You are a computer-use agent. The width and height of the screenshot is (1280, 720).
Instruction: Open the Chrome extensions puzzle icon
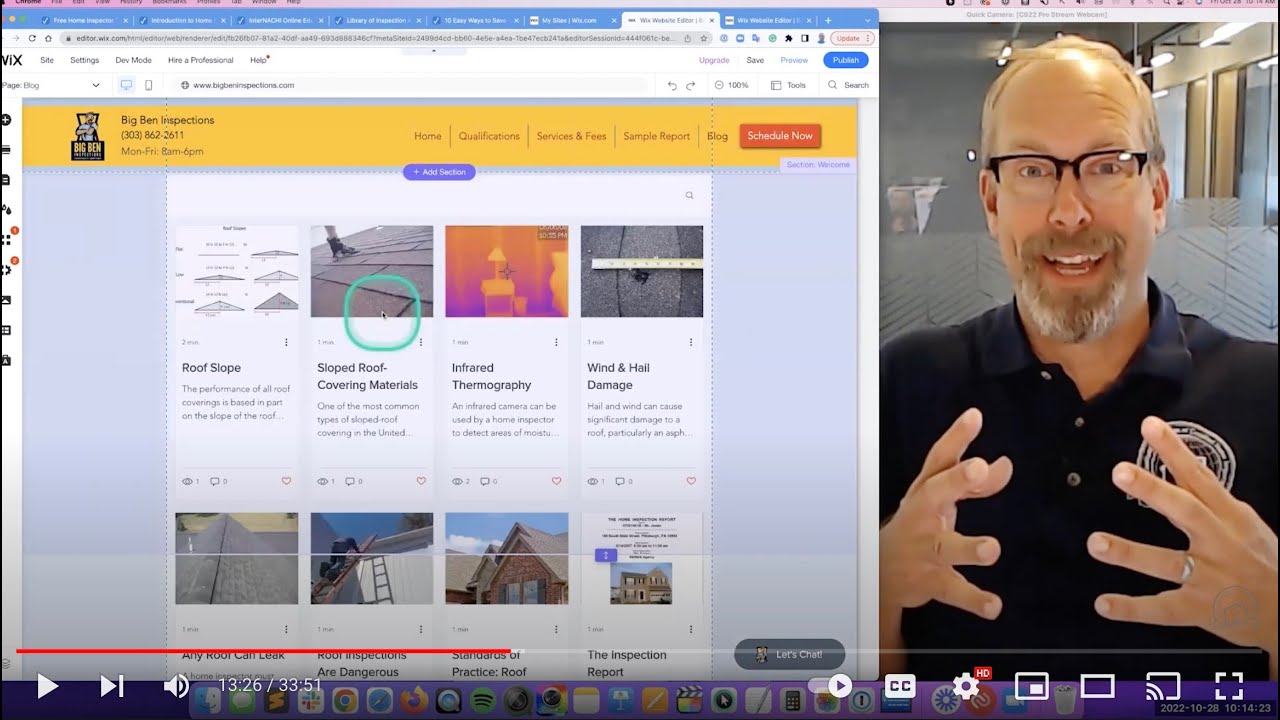coord(789,38)
